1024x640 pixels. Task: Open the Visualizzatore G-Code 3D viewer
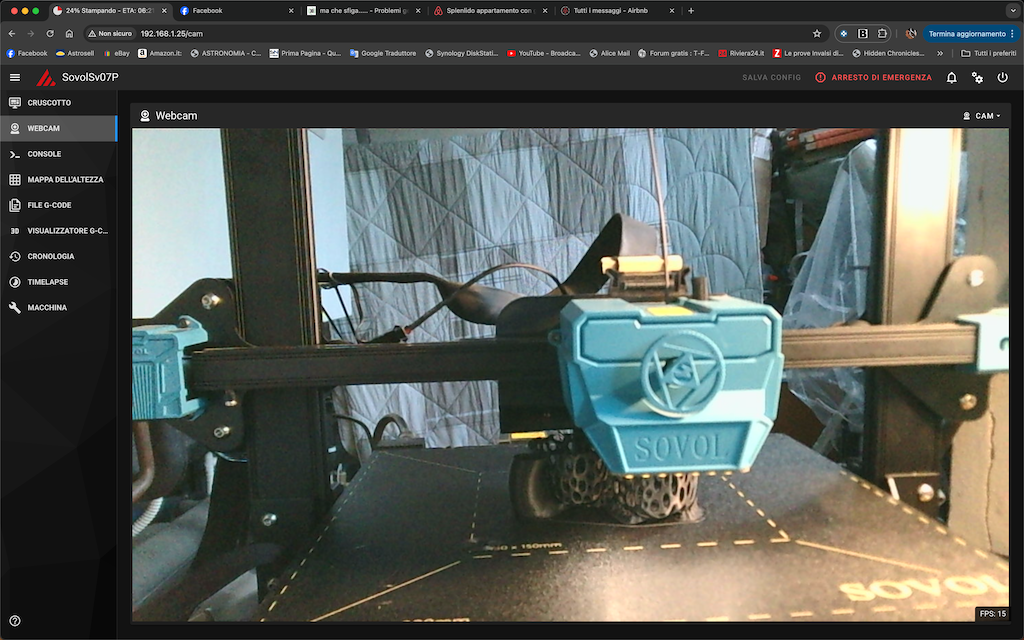(x=66, y=231)
